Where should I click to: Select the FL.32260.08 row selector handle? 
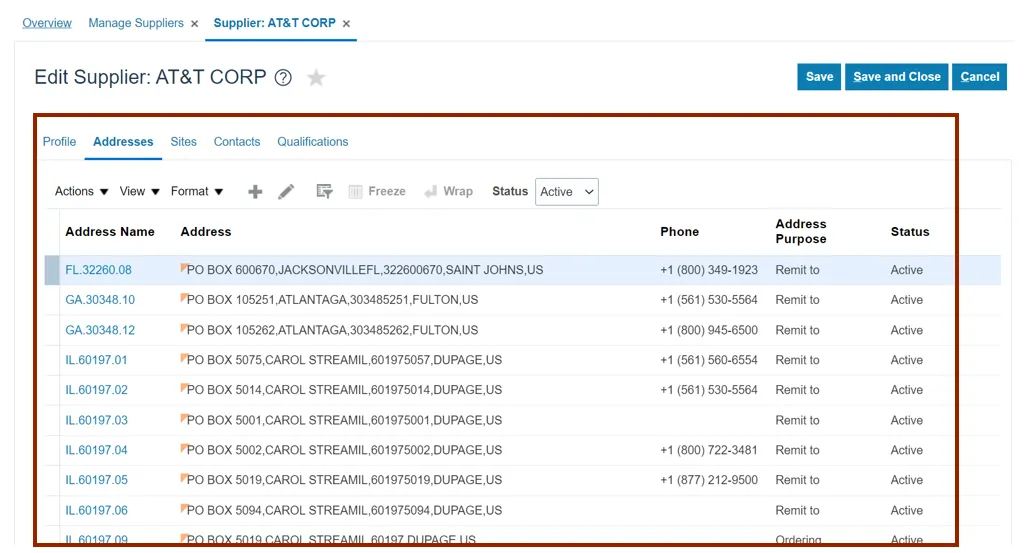point(52,270)
